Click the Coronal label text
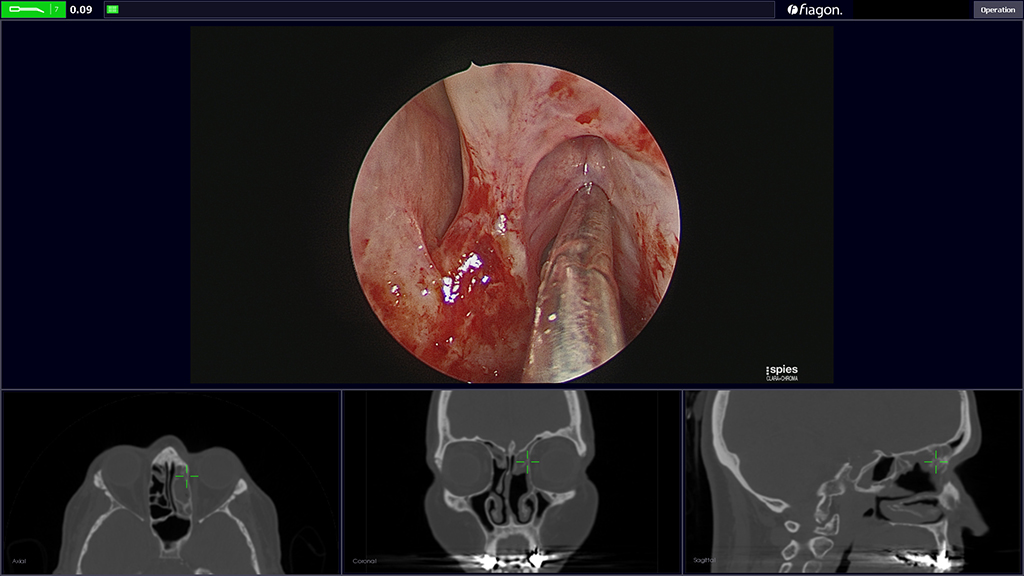 tap(366, 561)
